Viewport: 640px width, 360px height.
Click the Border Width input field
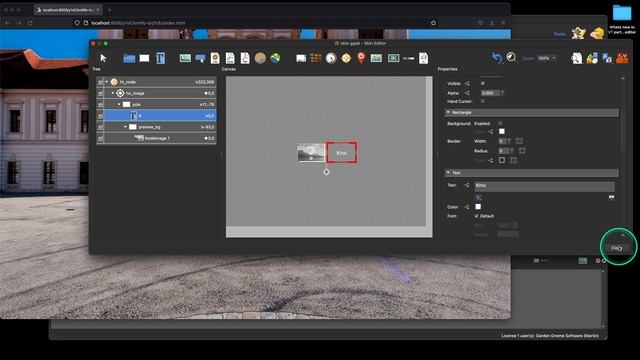coord(502,141)
